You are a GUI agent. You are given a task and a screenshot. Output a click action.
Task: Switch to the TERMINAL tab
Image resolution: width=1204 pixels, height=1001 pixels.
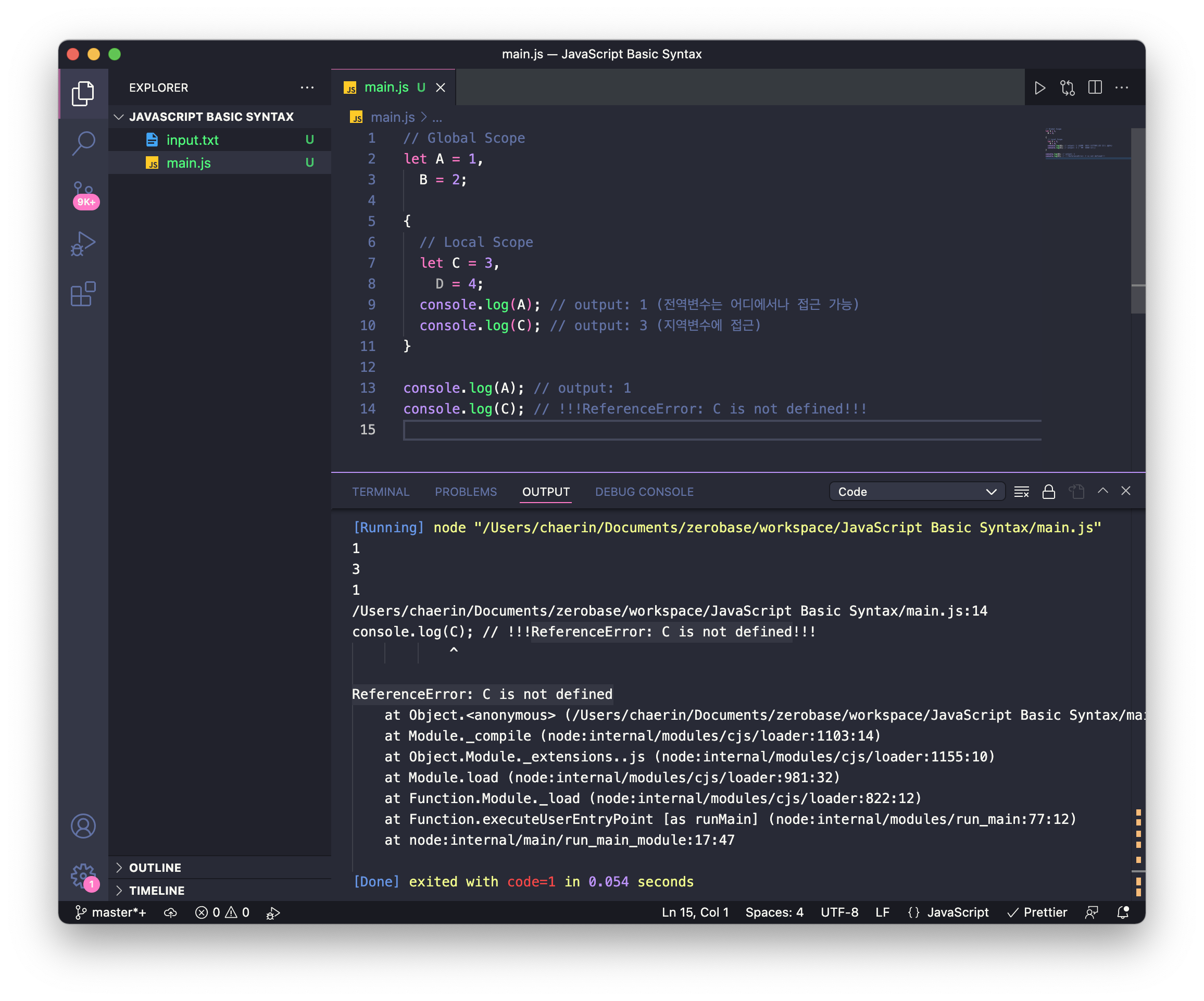coord(381,491)
